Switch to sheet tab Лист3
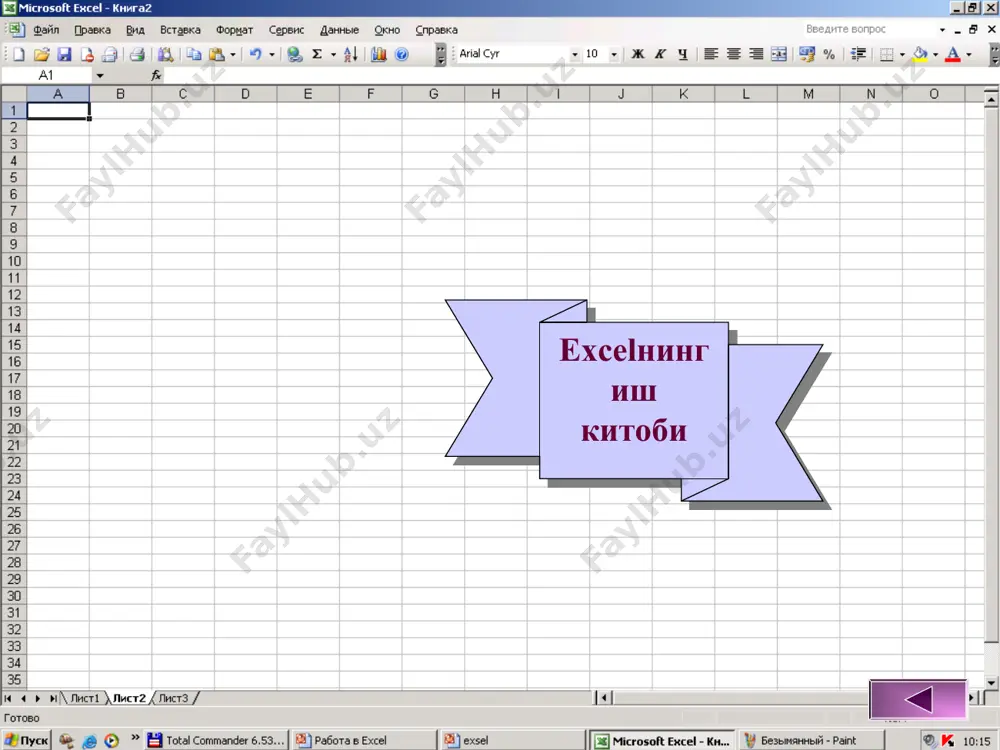 click(173, 698)
